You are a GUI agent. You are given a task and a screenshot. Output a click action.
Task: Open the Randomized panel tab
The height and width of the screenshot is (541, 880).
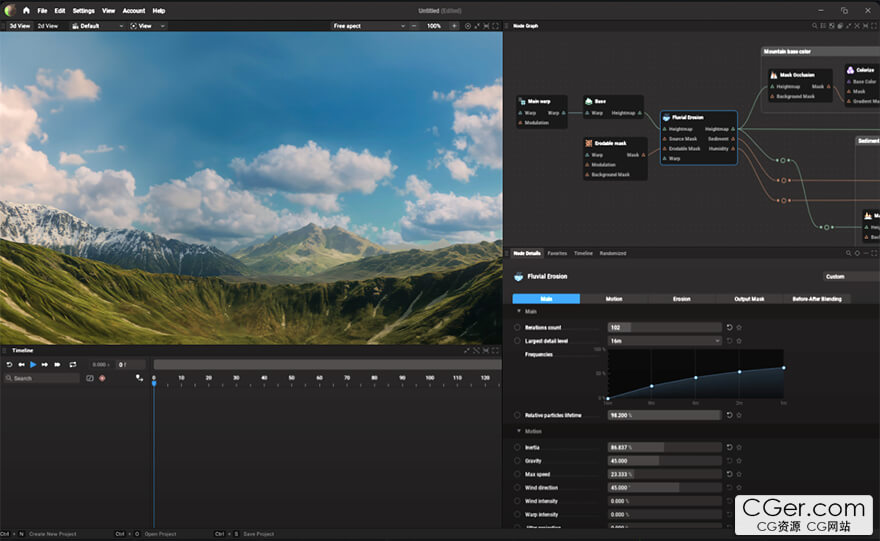(612, 253)
